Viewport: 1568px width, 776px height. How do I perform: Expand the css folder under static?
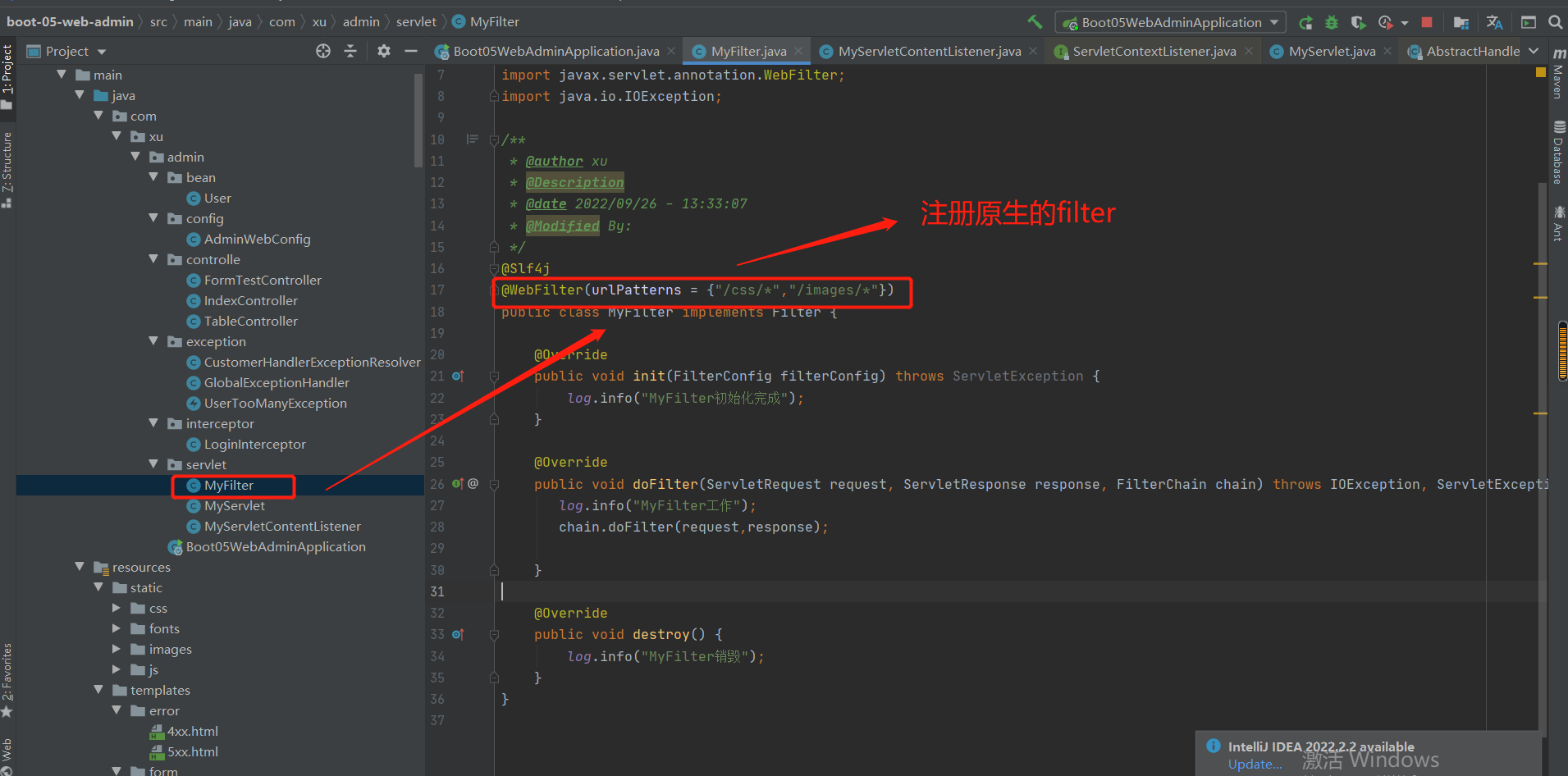pyautogui.click(x=117, y=608)
